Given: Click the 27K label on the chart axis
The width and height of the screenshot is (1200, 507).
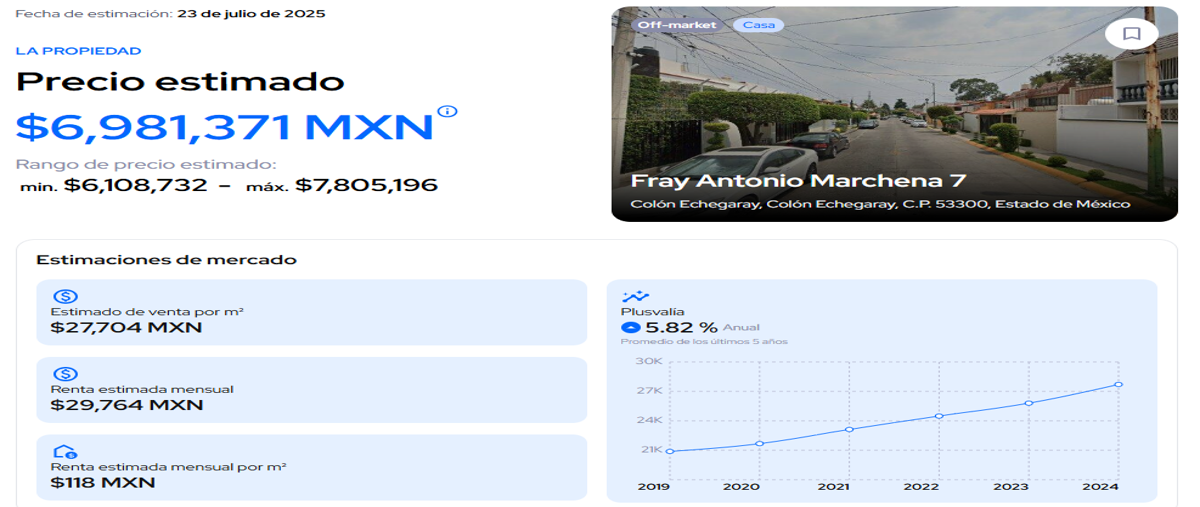Looking at the screenshot, I should [x=650, y=391].
